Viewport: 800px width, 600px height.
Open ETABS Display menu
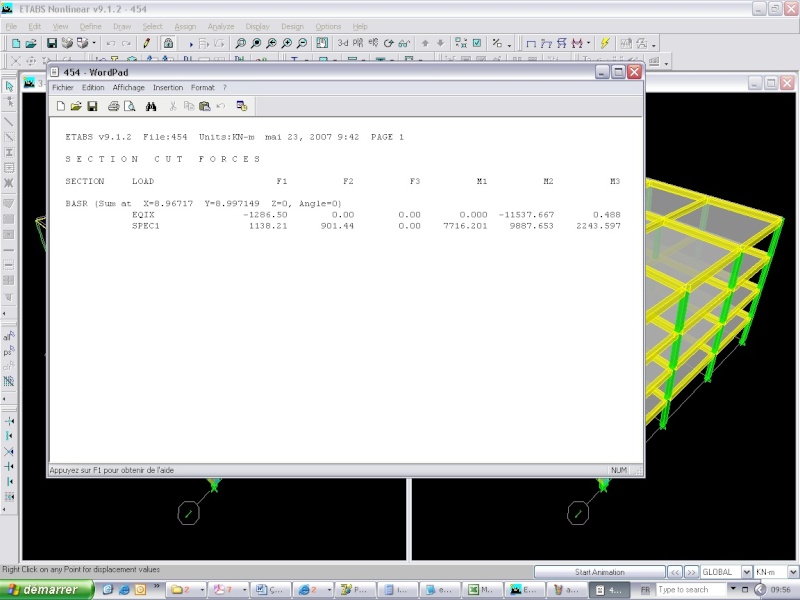pyautogui.click(x=257, y=27)
